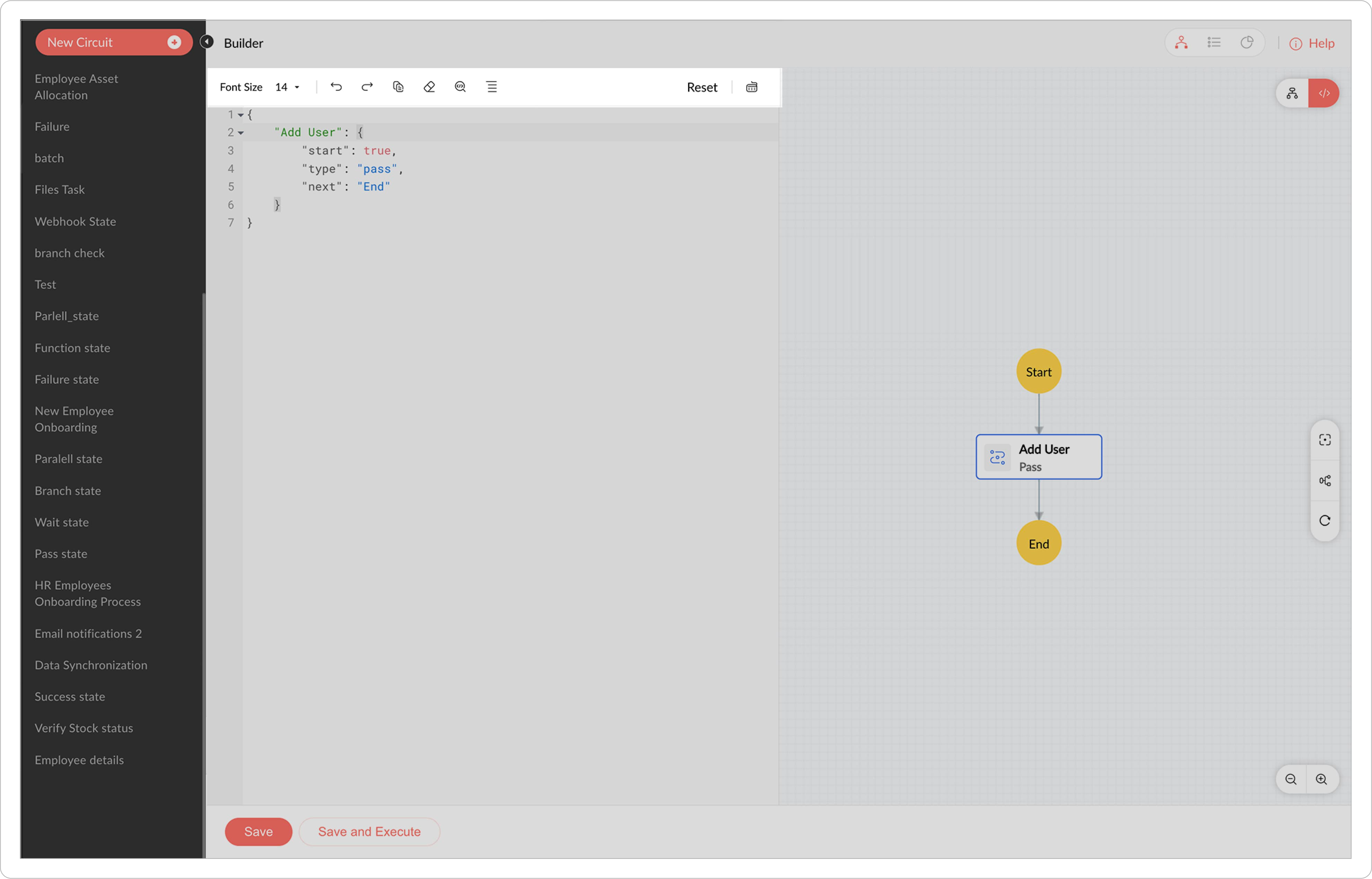1372x879 pixels.
Task: Collapse code fold at line 1
Action: (x=241, y=115)
